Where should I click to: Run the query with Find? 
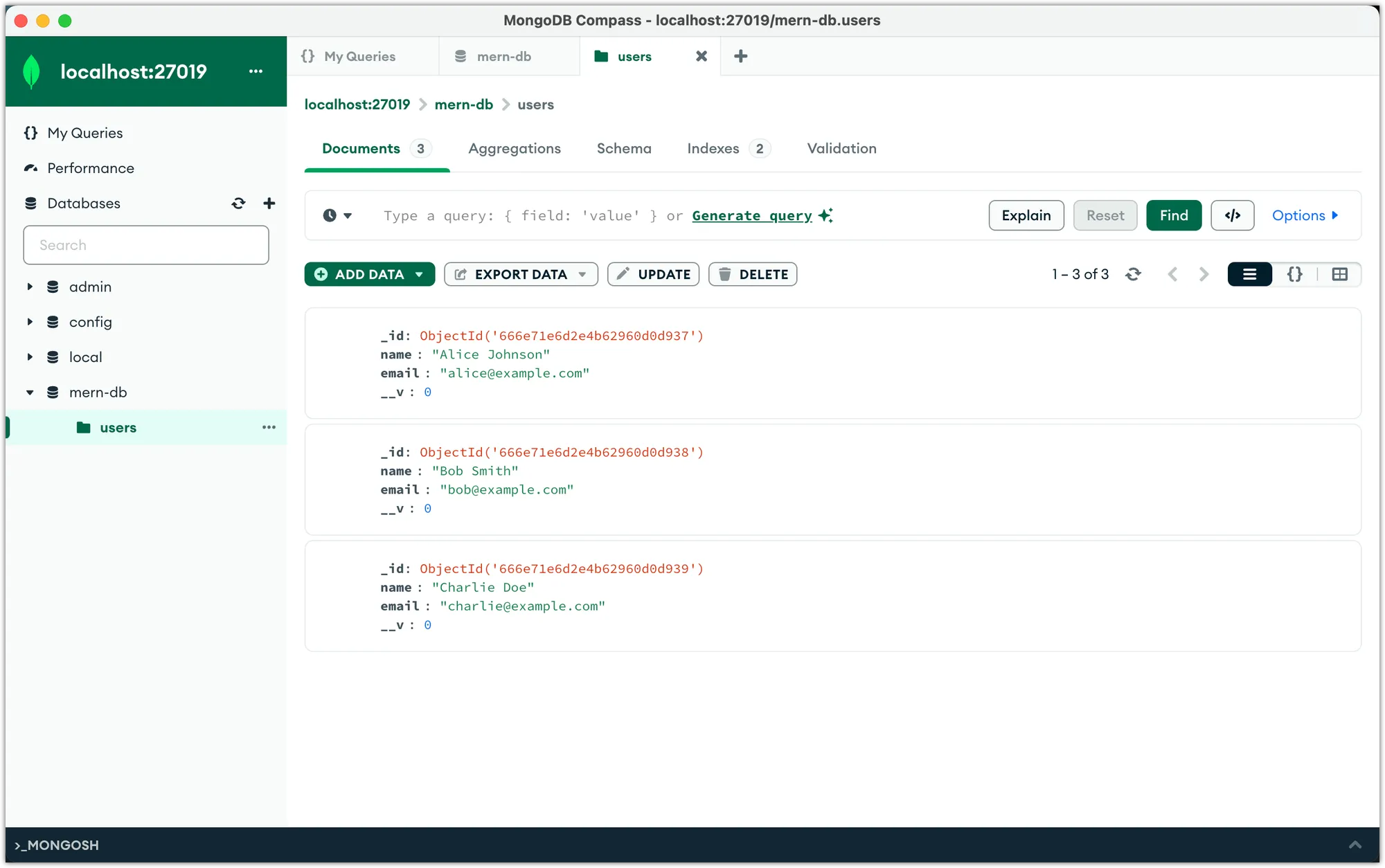click(x=1174, y=215)
